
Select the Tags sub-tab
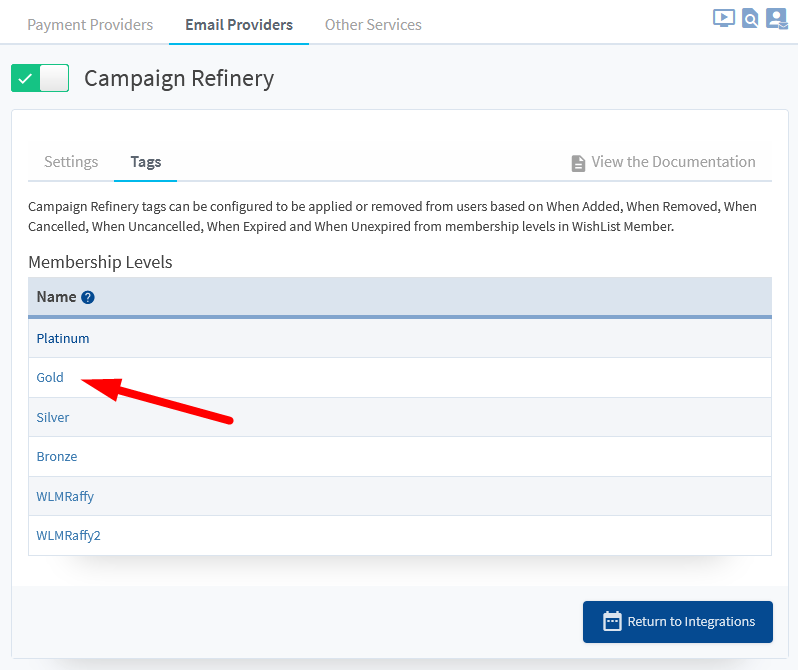[146, 161]
